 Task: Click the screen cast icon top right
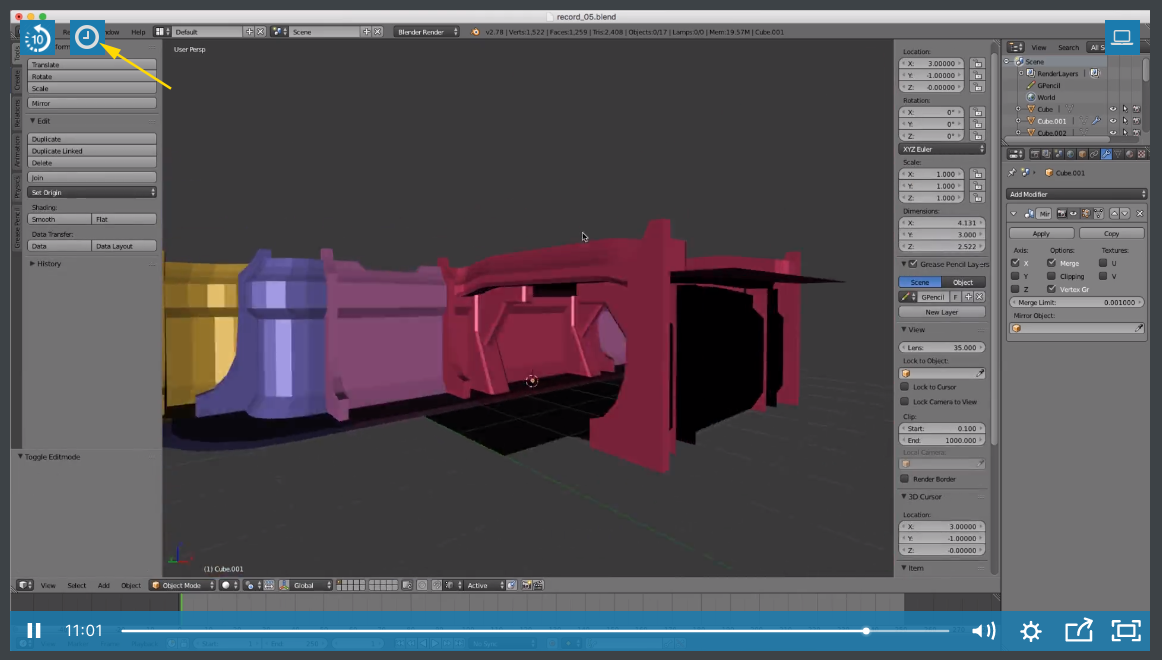[x=1122, y=38]
